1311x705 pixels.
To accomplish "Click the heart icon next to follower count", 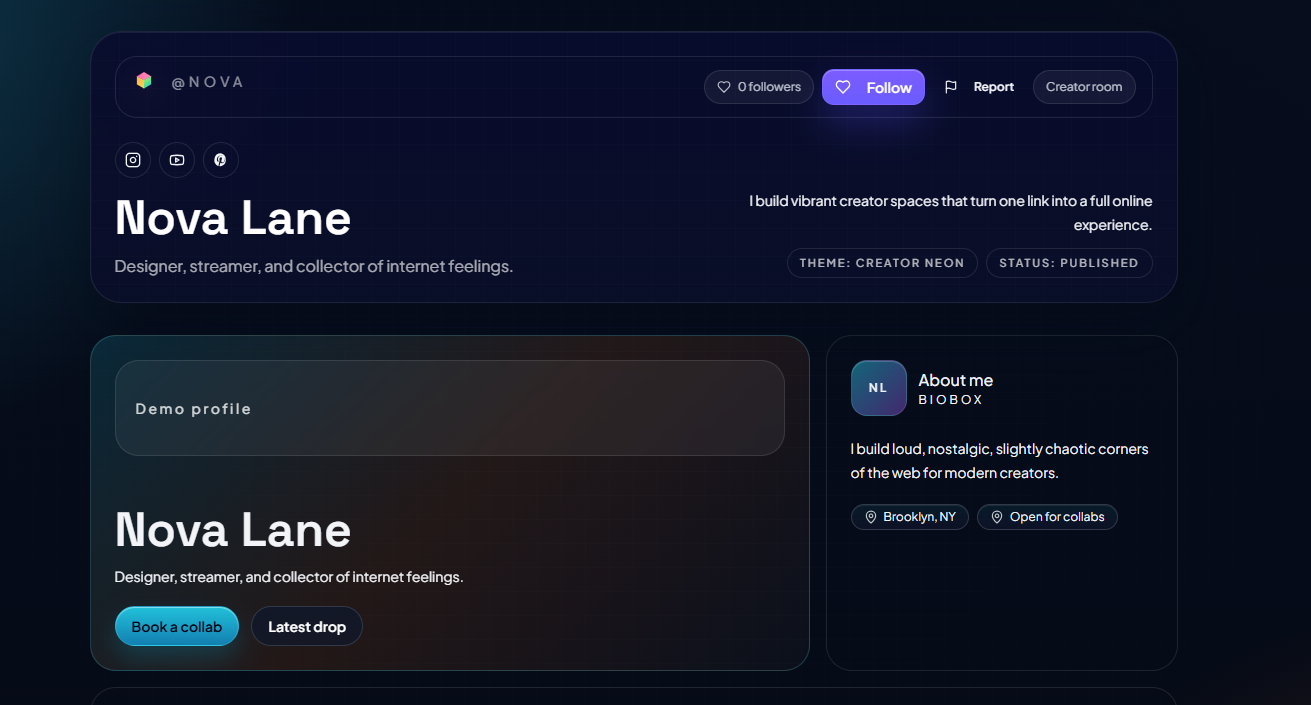I will (x=724, y=87).
